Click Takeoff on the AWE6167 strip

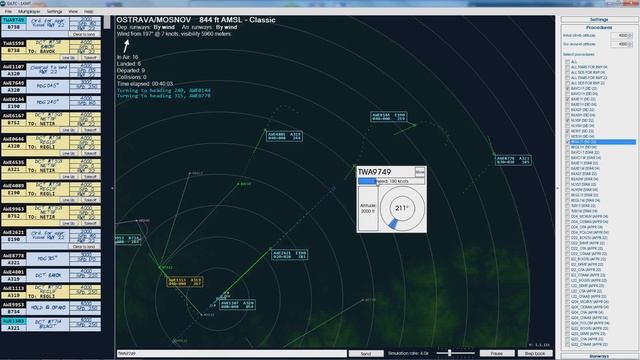90,130
